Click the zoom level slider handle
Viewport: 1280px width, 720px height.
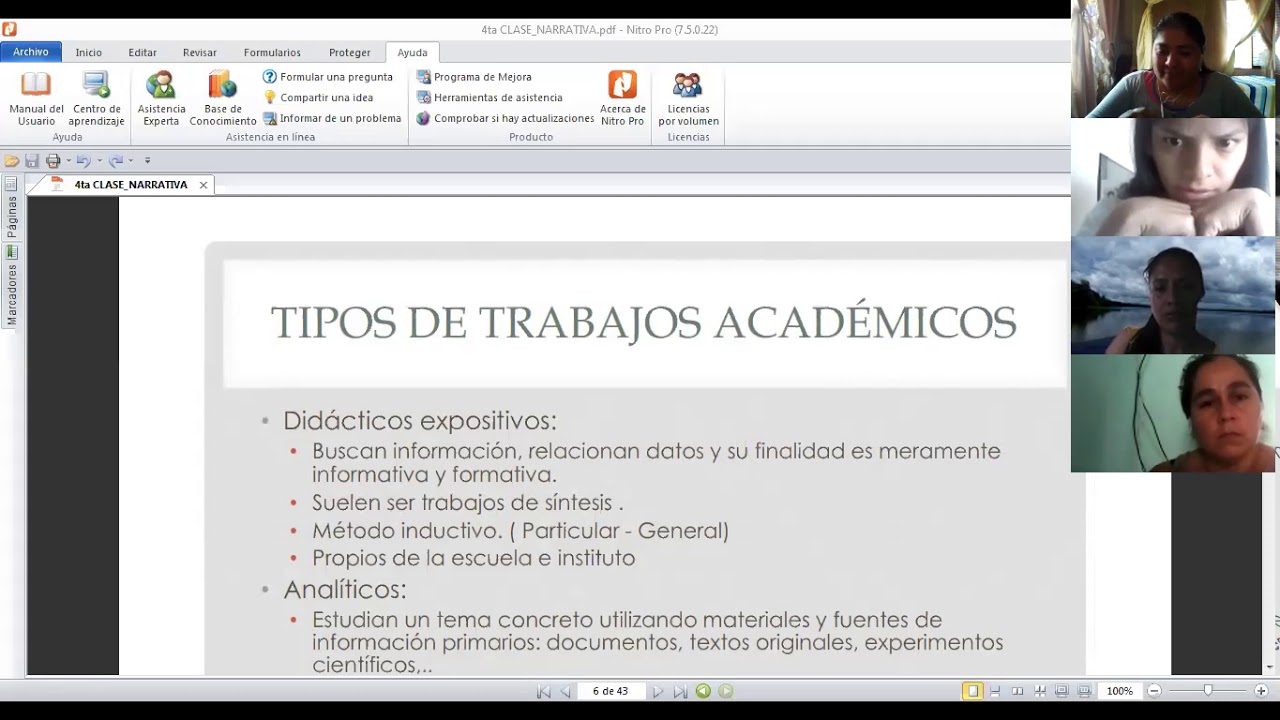tap(1208, 691)
